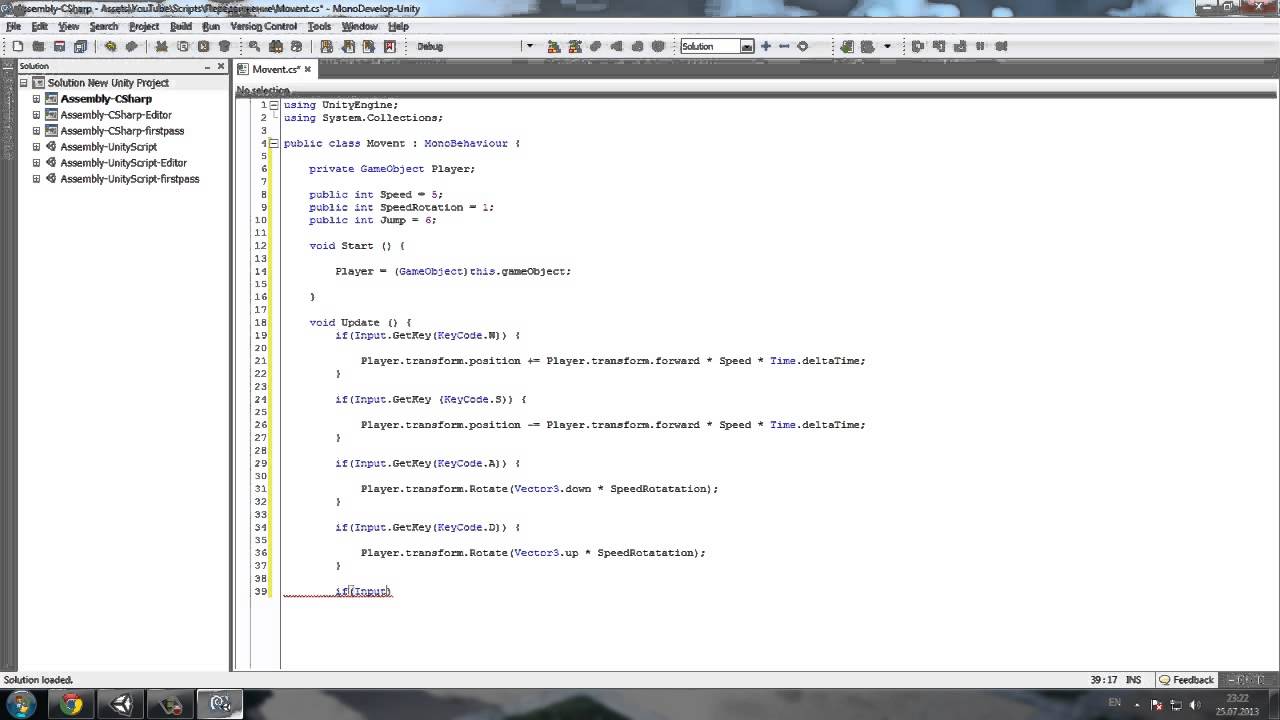The image size is (1280, 720).
Task: Click the network tray icon
Action: click(x=1175, y=704)
